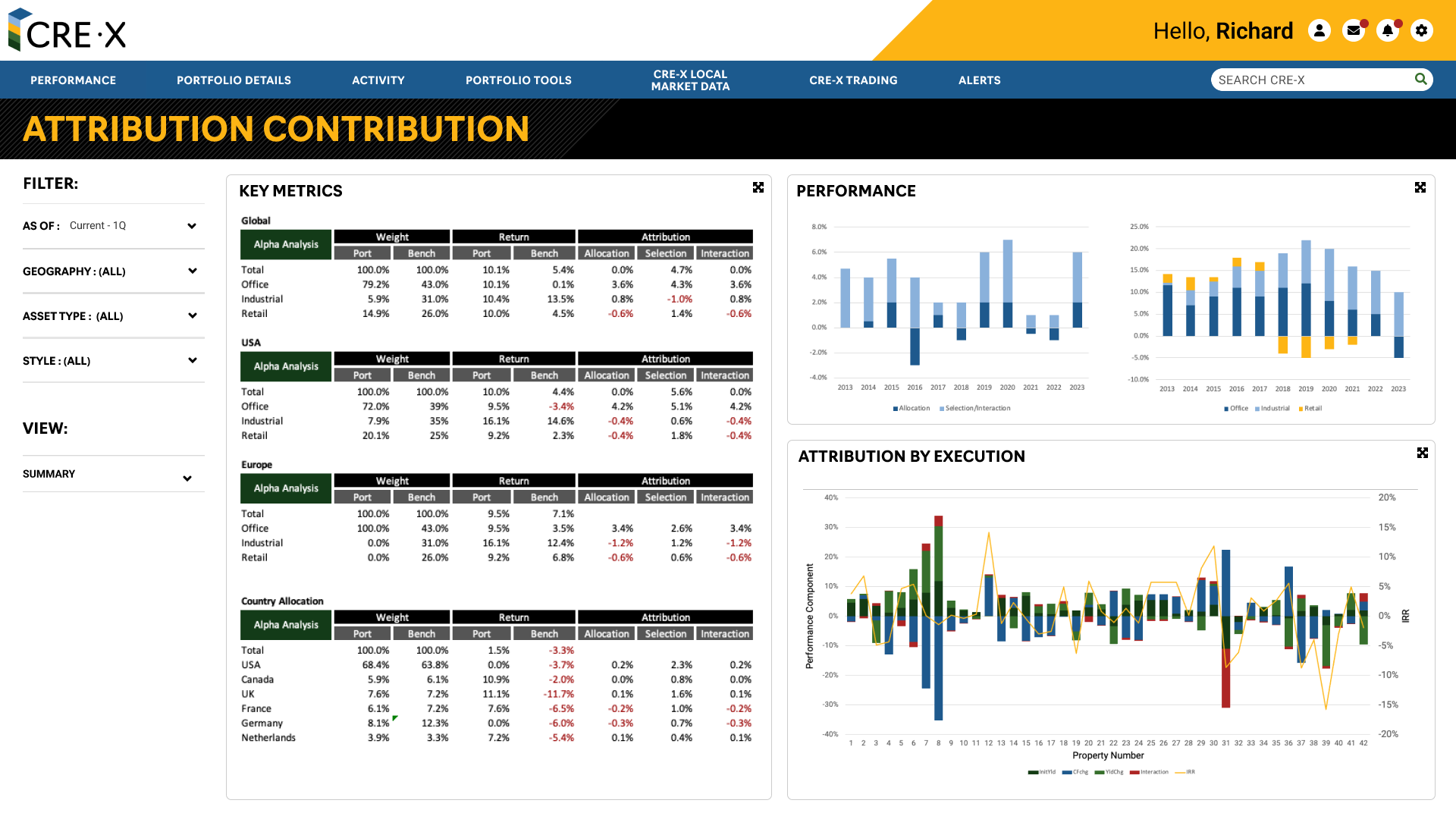This screenshot has height=819, width=1456.
Task: Click the search magnifier icon
Action: [1420, 79]
